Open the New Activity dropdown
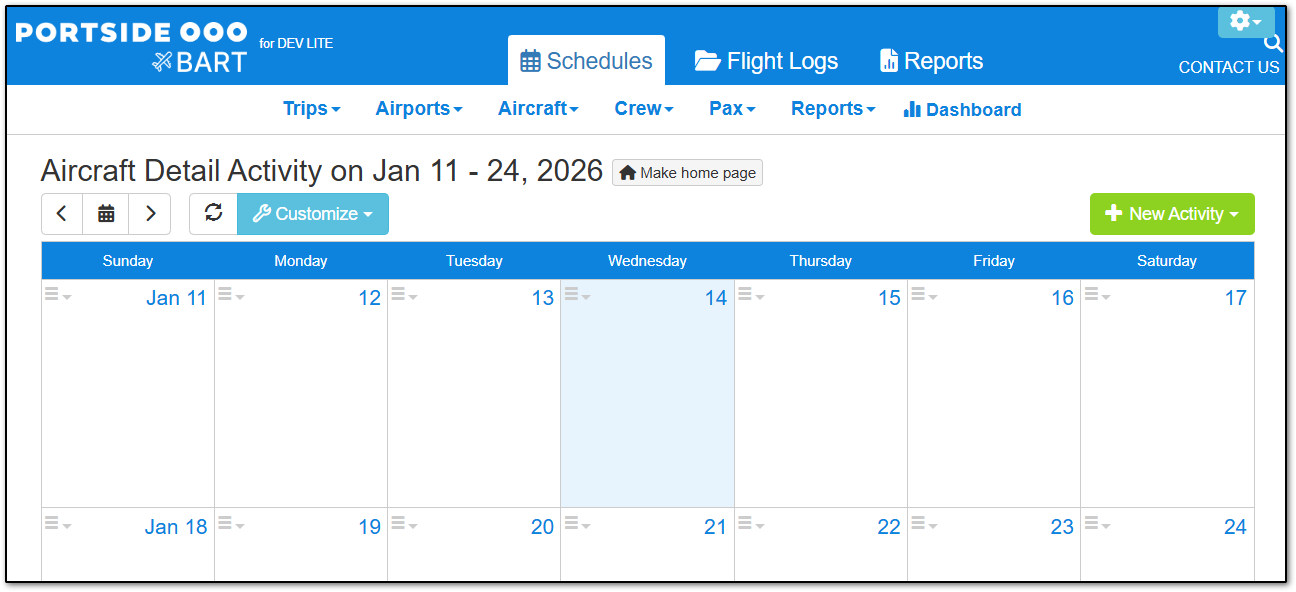 point(1172,214)
